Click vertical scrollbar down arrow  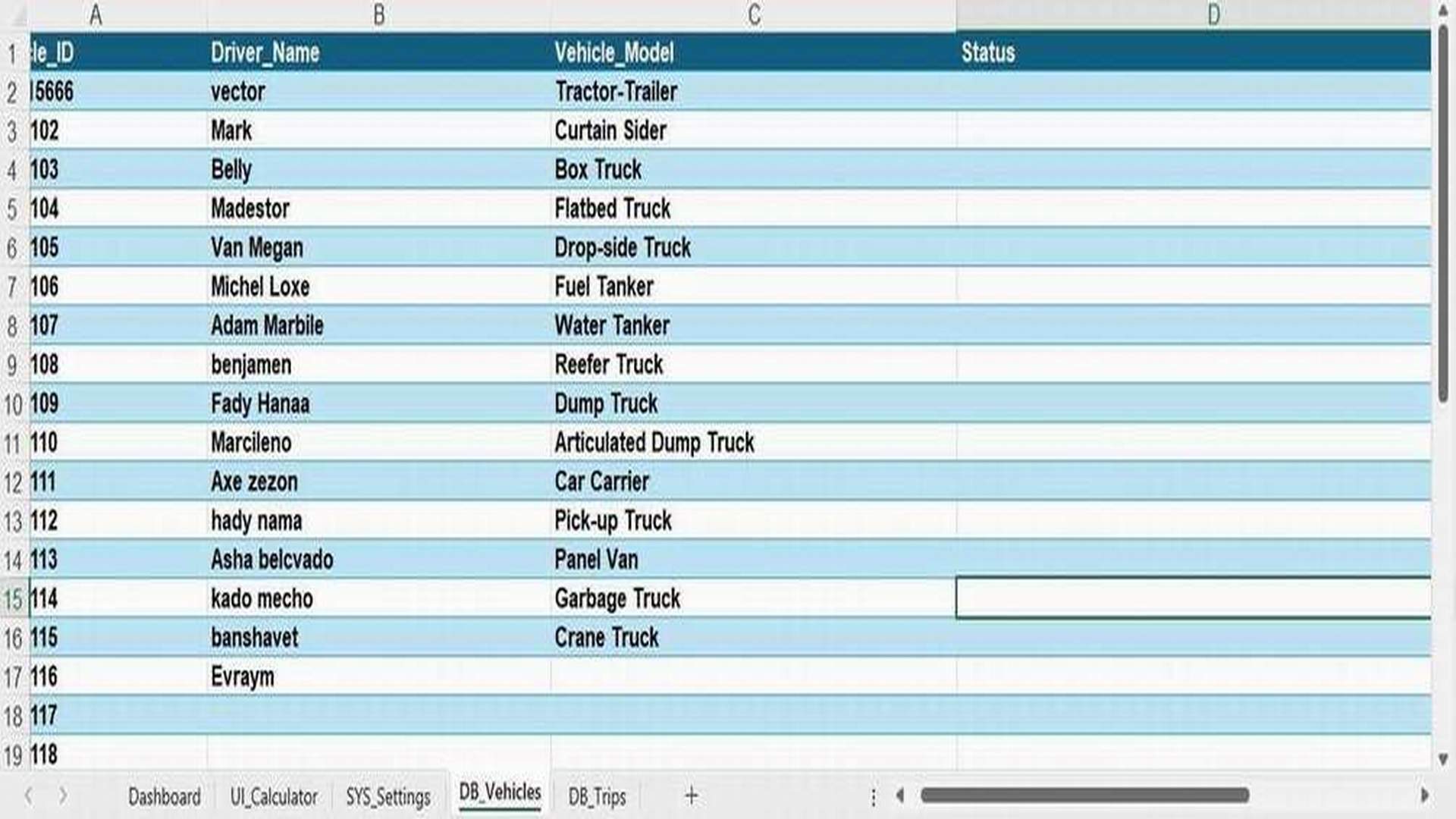pos(1443,759)
